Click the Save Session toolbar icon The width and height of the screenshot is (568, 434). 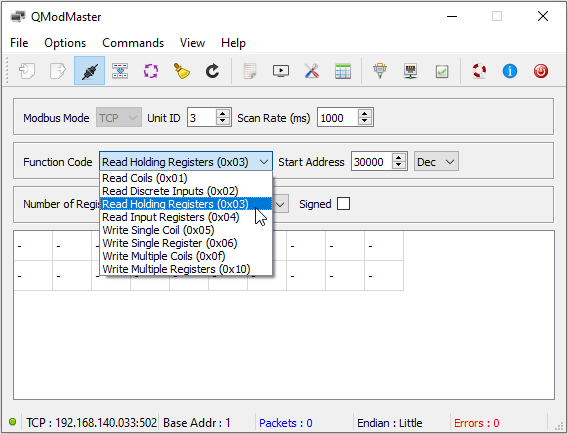(58, 71)
